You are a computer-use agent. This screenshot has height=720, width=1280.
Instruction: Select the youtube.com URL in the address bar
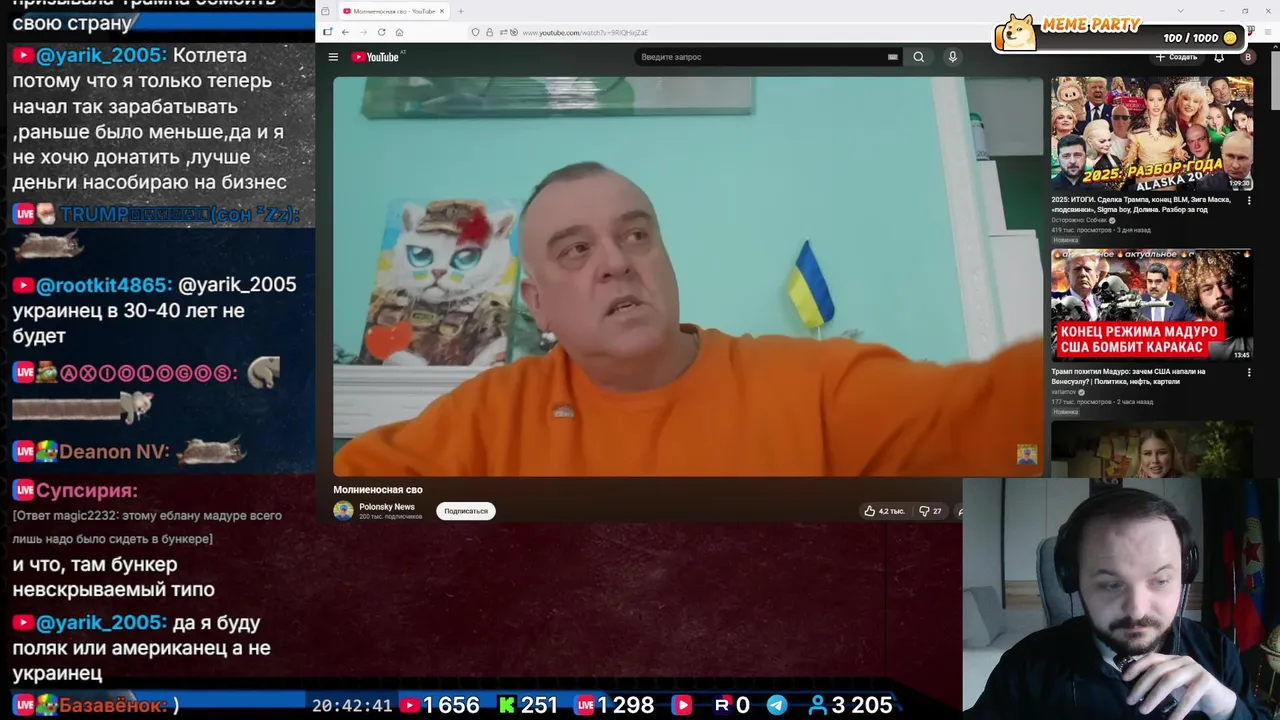(584, 33)
